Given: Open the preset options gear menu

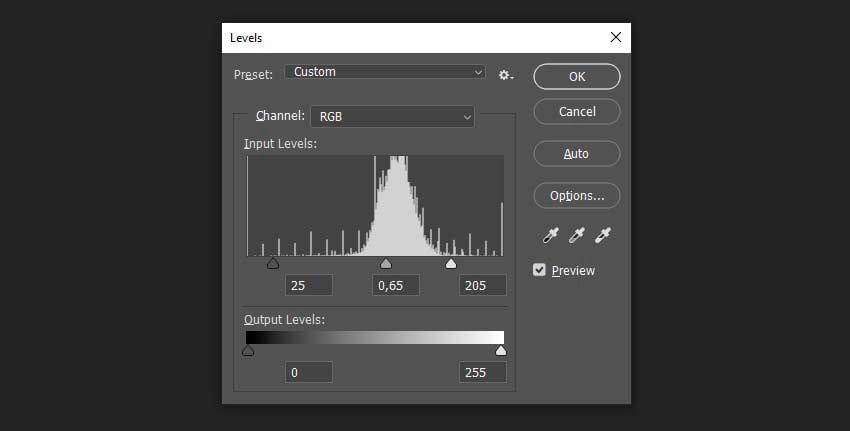Looking at the screenshot, I should (505, 74).
